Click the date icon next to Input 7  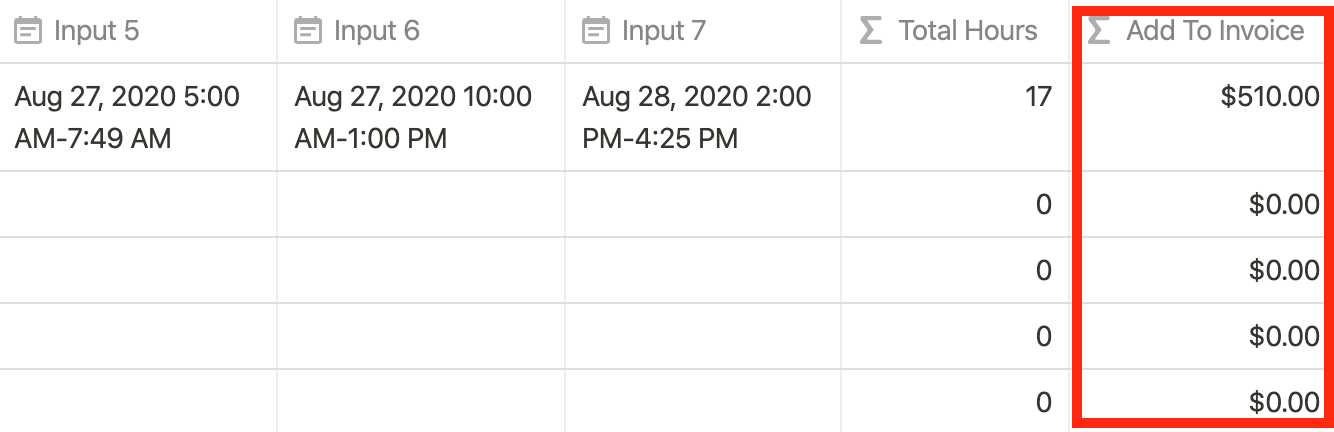[x=596, y=32]
